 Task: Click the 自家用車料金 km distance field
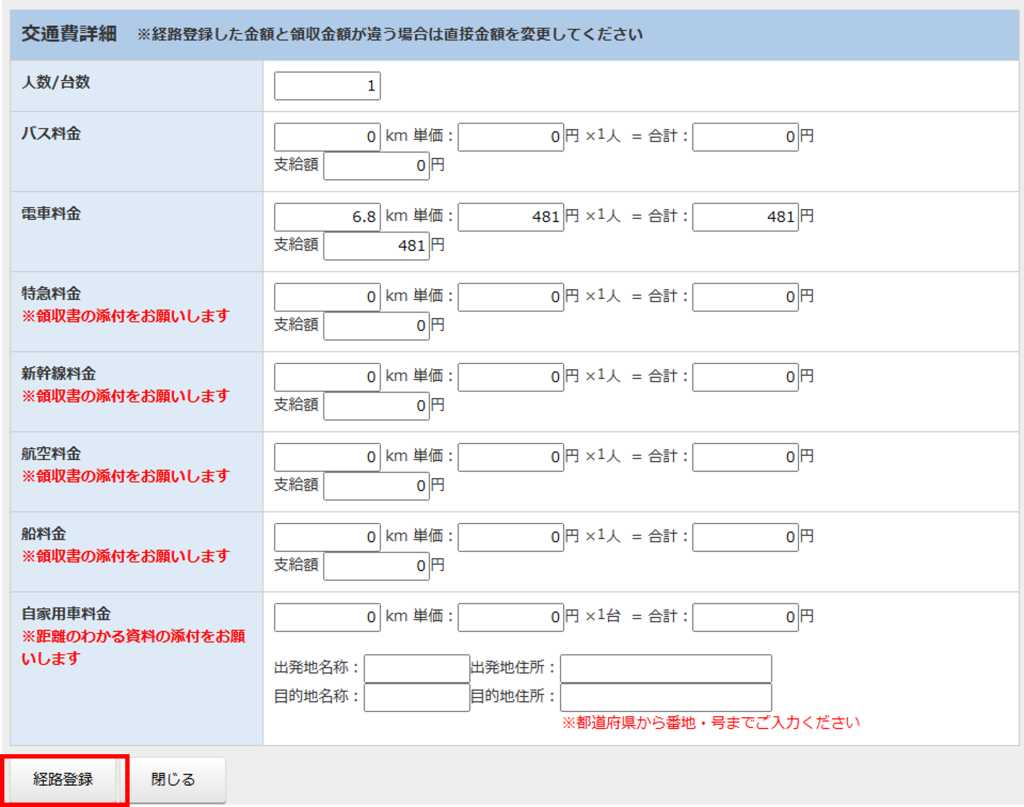coord(327,617)
